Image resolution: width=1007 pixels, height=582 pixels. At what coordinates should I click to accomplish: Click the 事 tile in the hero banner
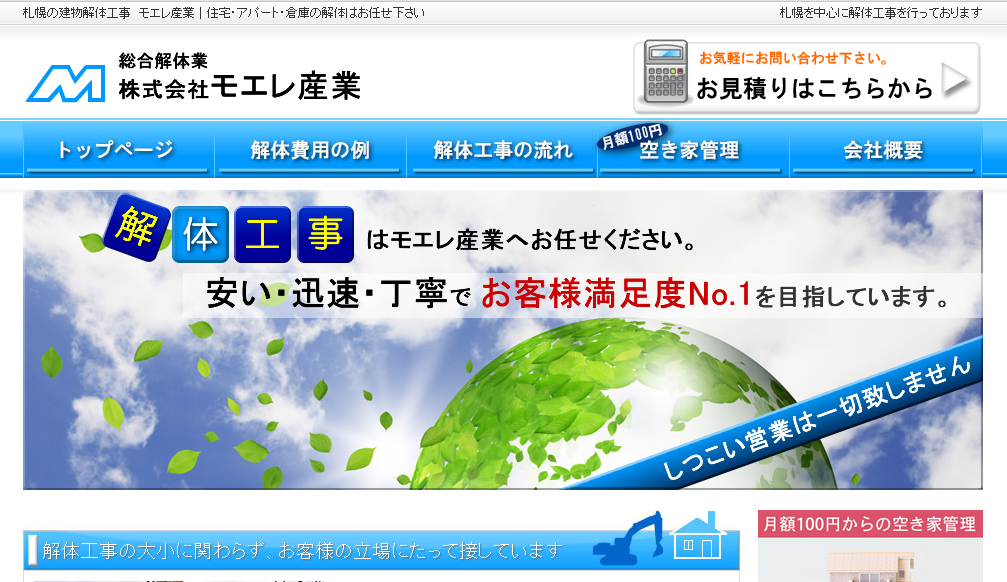(x=324, y=234)
